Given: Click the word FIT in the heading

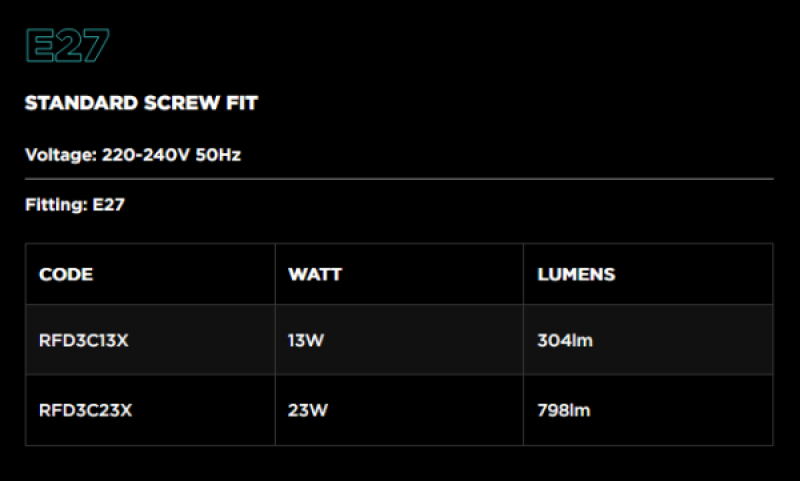Looking at the screenshot, I should [x=242, y=103].
